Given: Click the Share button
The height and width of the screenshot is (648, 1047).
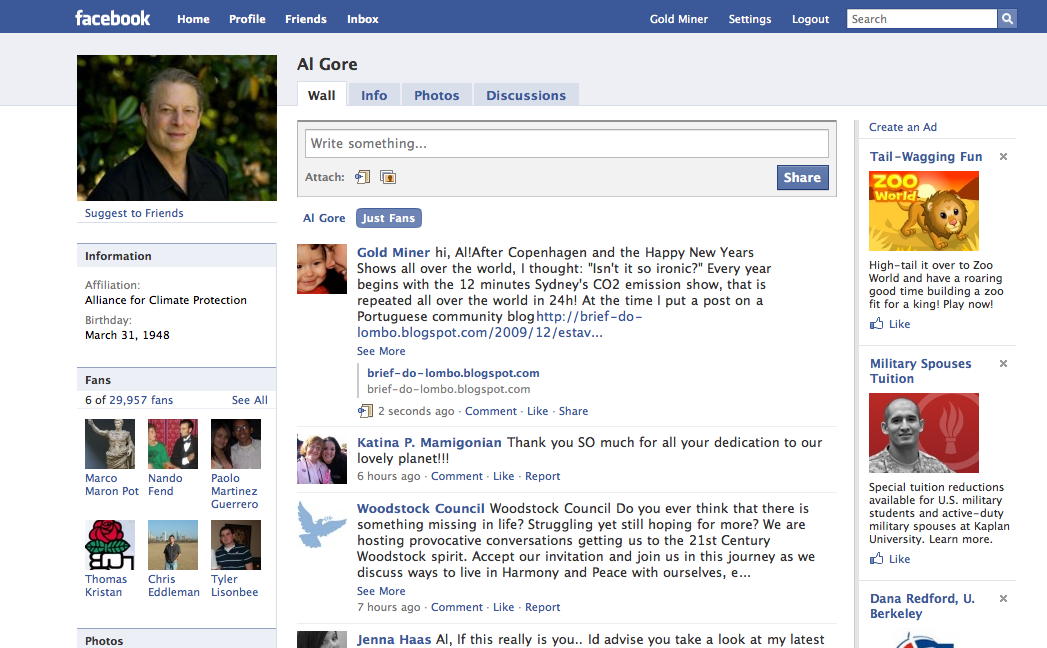Looking at the screenshot, I should (803, 177).
